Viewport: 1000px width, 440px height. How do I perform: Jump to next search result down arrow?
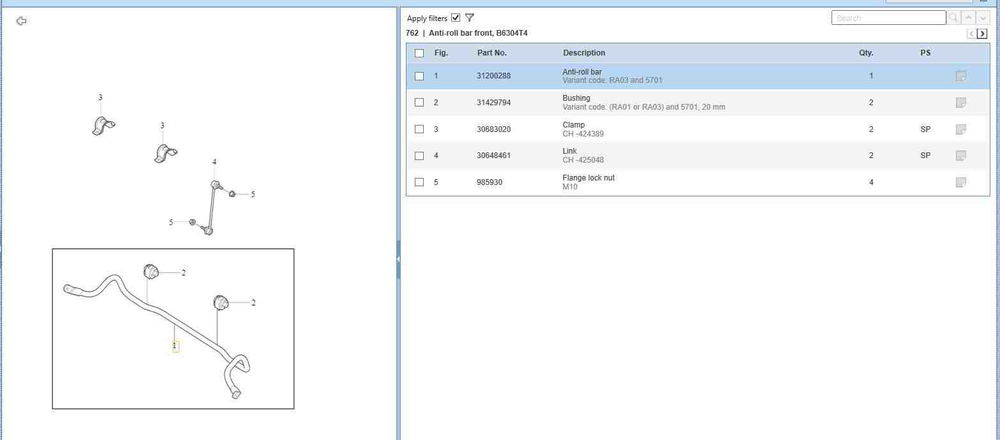click(983, 18)
